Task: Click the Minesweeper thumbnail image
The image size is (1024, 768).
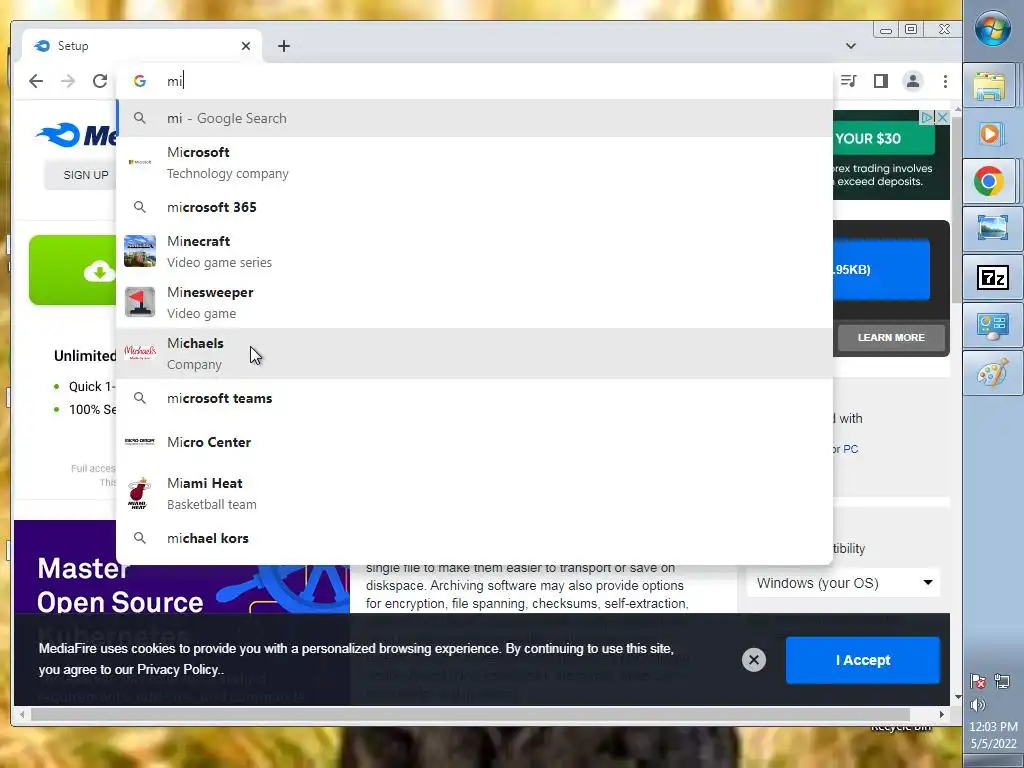Action: [x=140, y=302]
